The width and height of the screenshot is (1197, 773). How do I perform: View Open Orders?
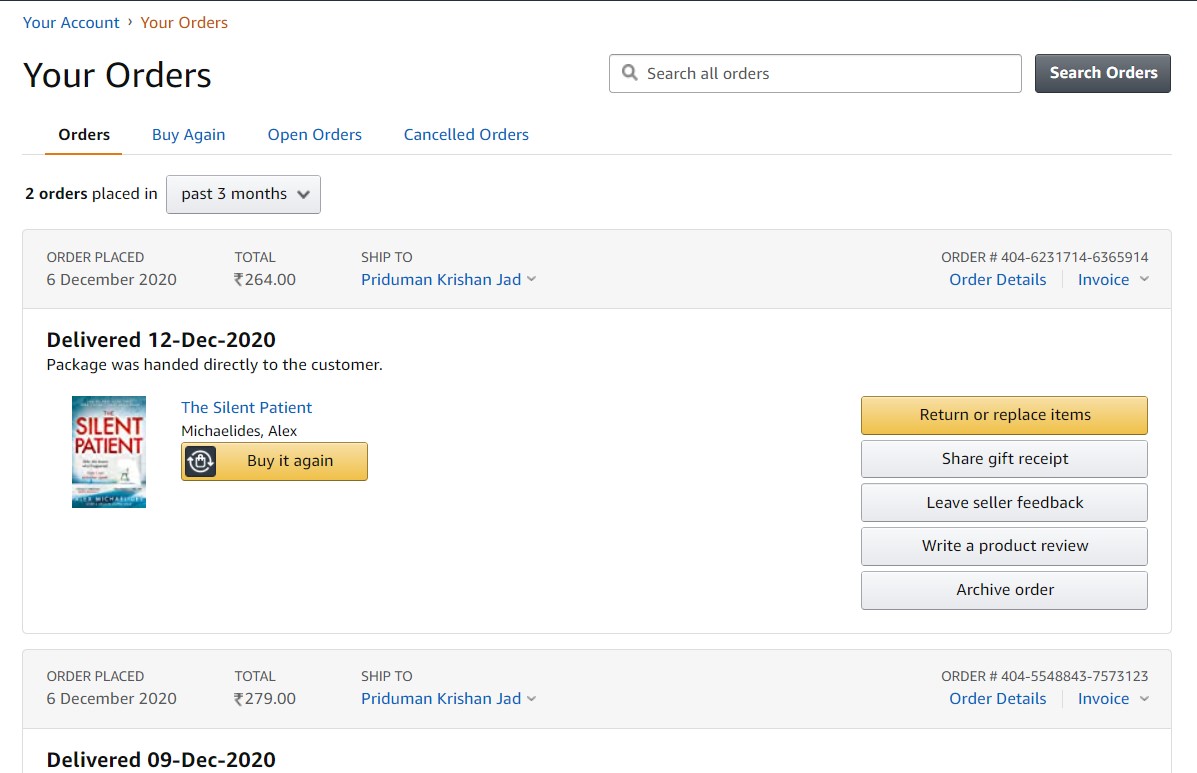coord(314,134)
